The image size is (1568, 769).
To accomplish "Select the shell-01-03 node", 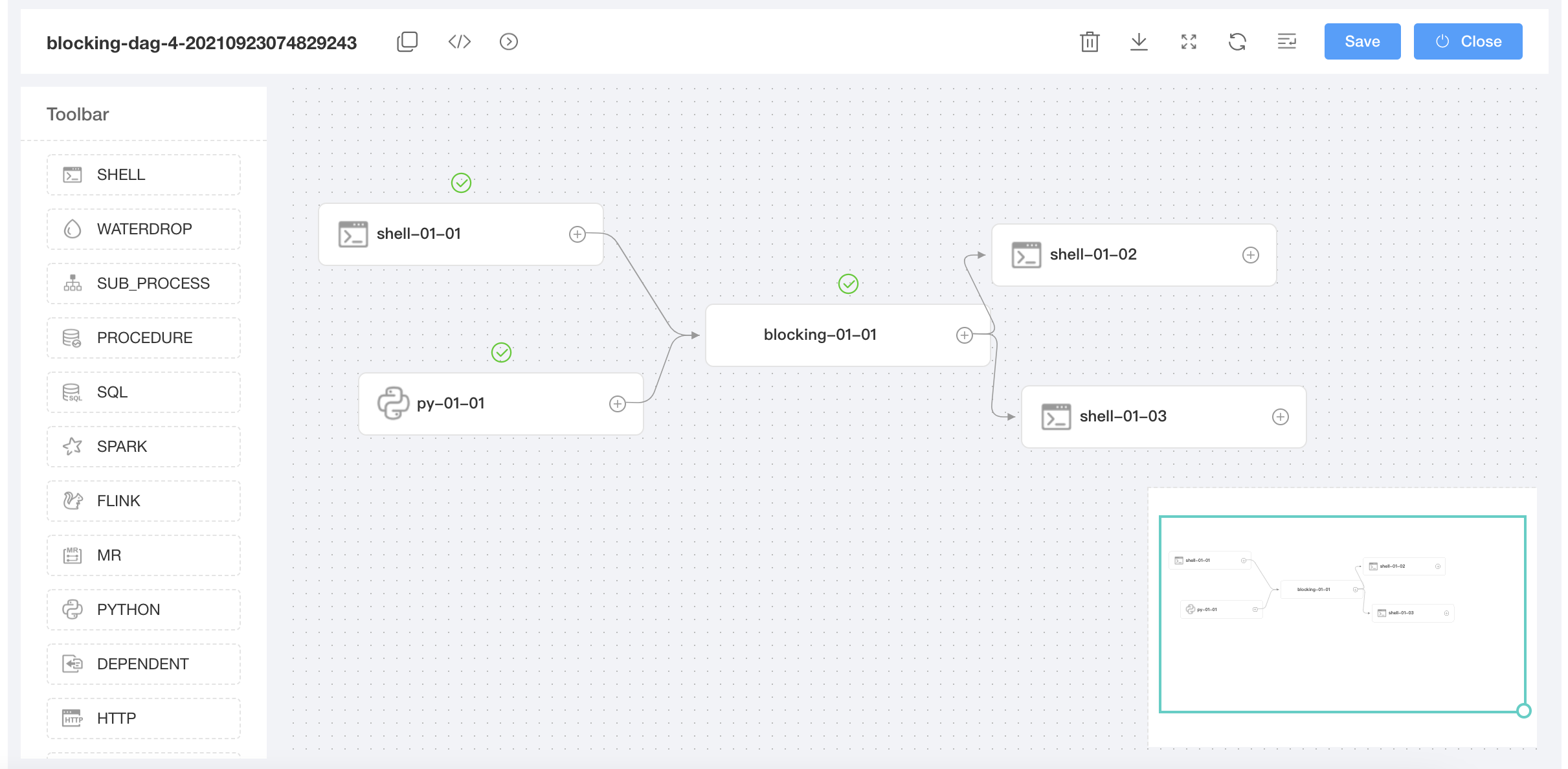I will point(1163,417).
